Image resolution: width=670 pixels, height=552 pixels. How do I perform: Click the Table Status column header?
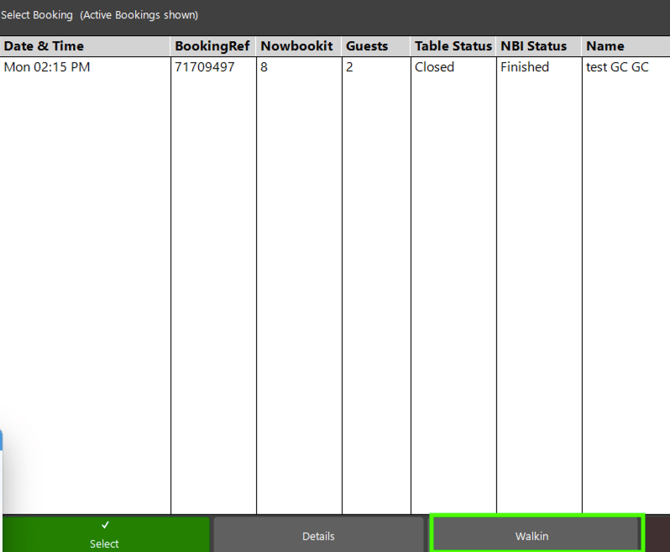tap(453, 46)
